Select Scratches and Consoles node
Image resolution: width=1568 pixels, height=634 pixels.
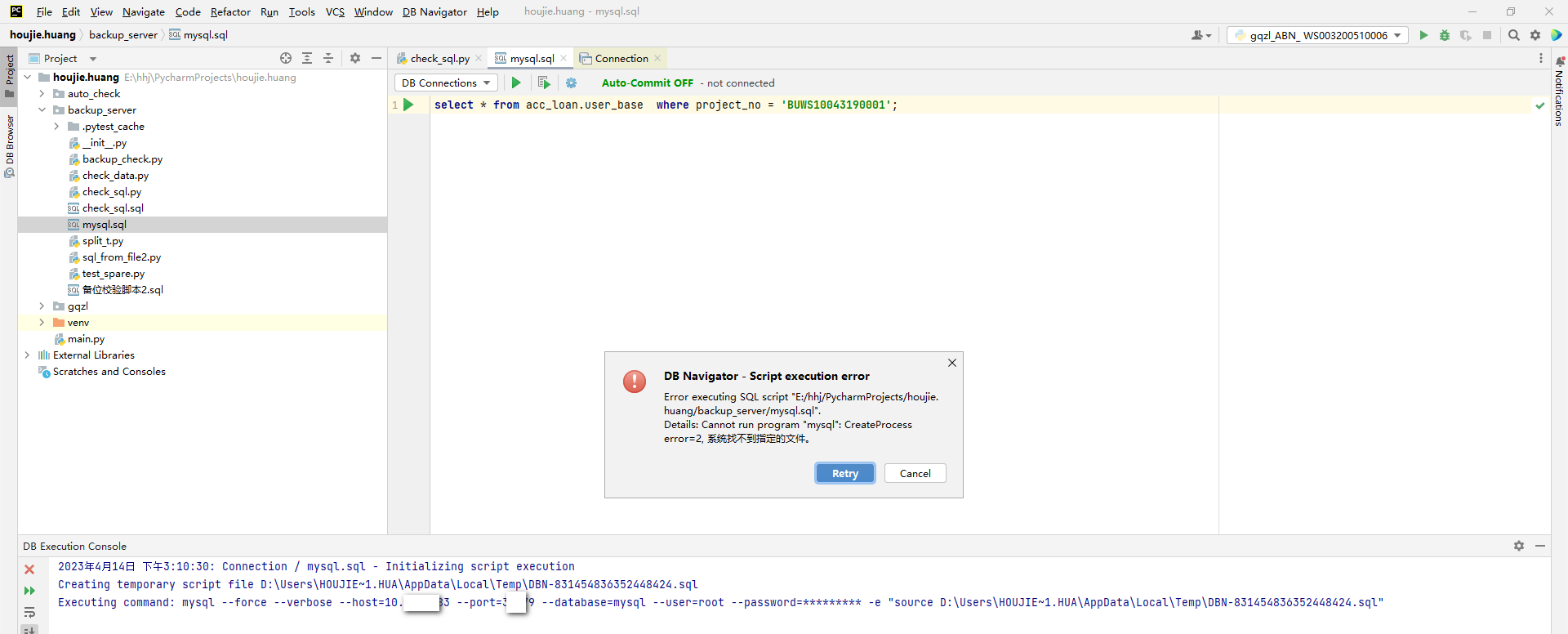pyautogui.click(x=109, y=371)
